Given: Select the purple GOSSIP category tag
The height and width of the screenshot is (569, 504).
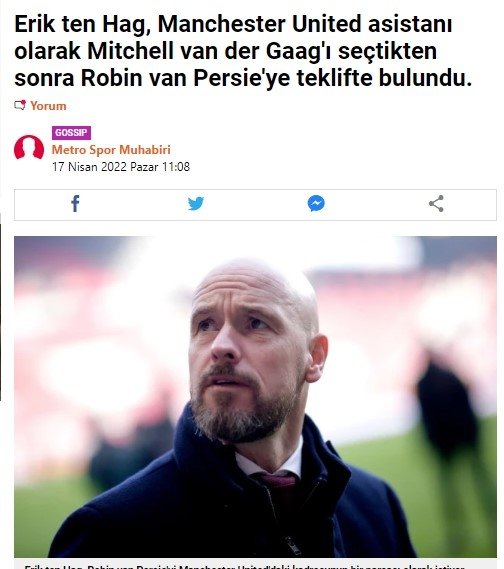Looking at the screenshot, I should tap(71, 133).
